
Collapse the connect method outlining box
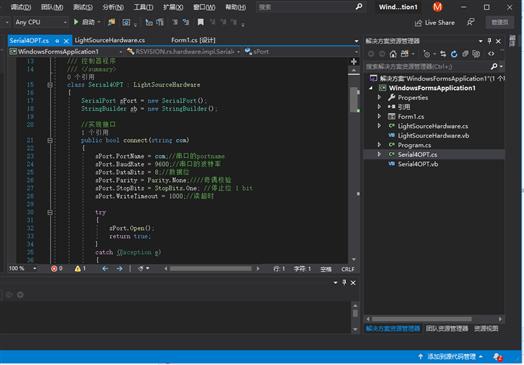[50, 140]
